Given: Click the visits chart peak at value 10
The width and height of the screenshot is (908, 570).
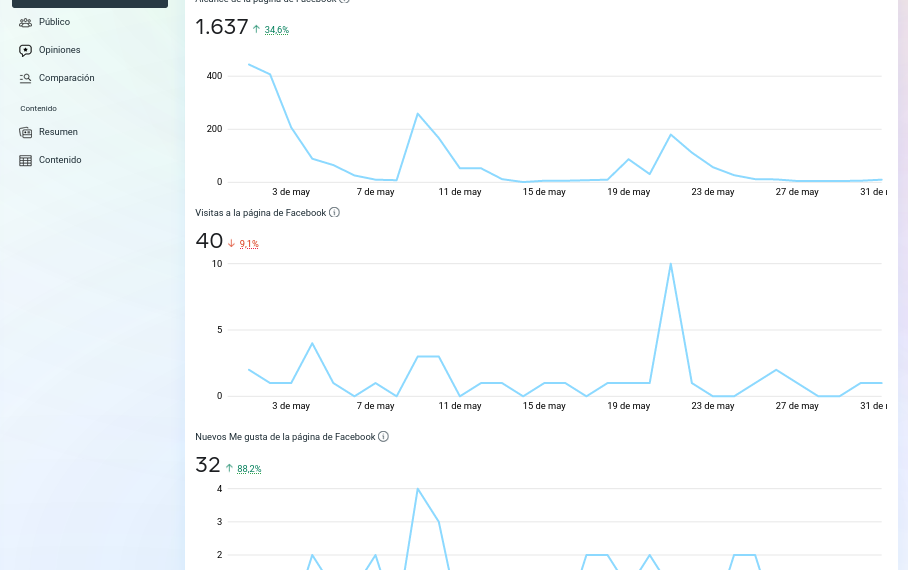Looking at the screenshot, I should [671, 264].
